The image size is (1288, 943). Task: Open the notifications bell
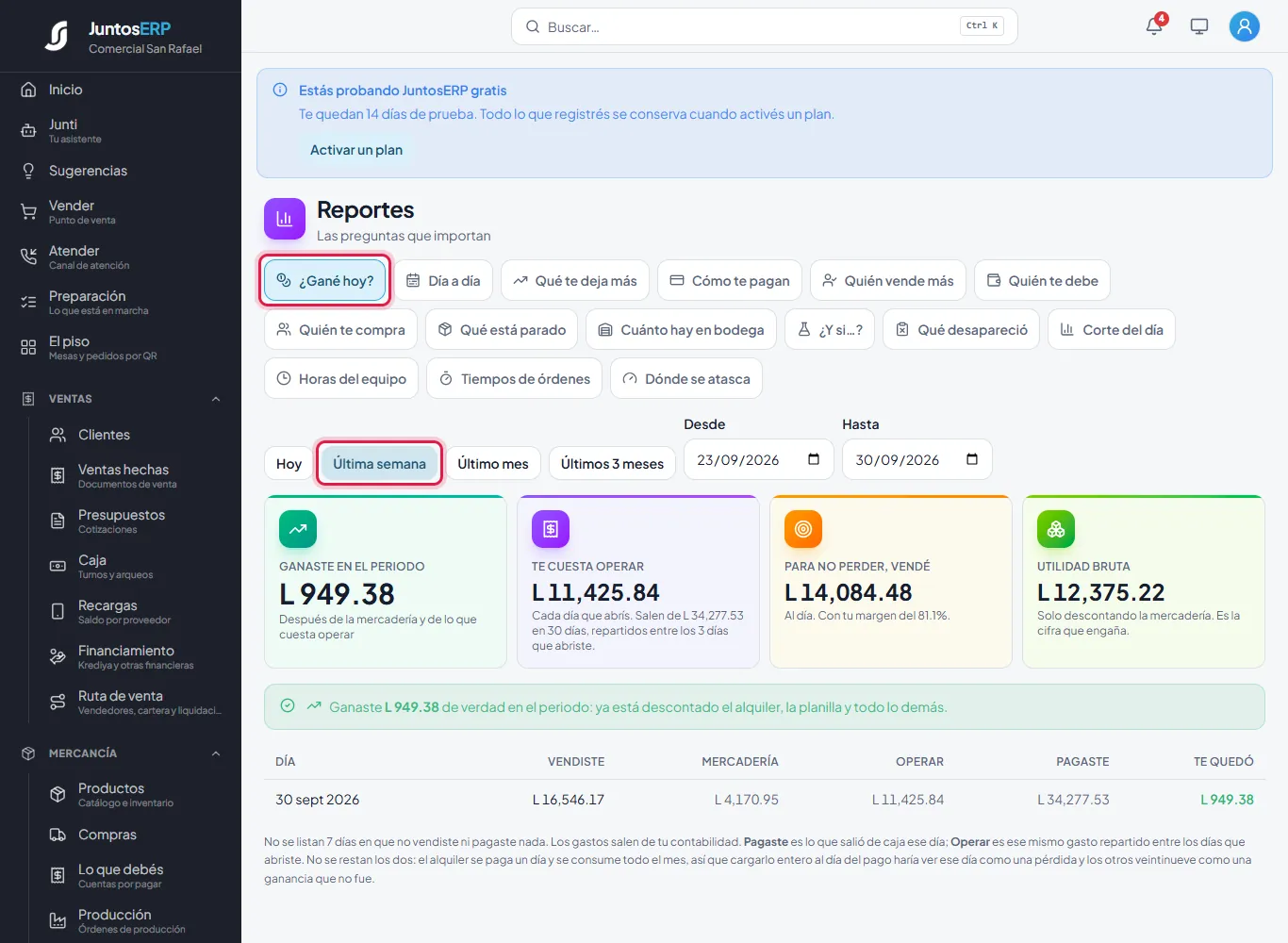tap(1154, 26)
